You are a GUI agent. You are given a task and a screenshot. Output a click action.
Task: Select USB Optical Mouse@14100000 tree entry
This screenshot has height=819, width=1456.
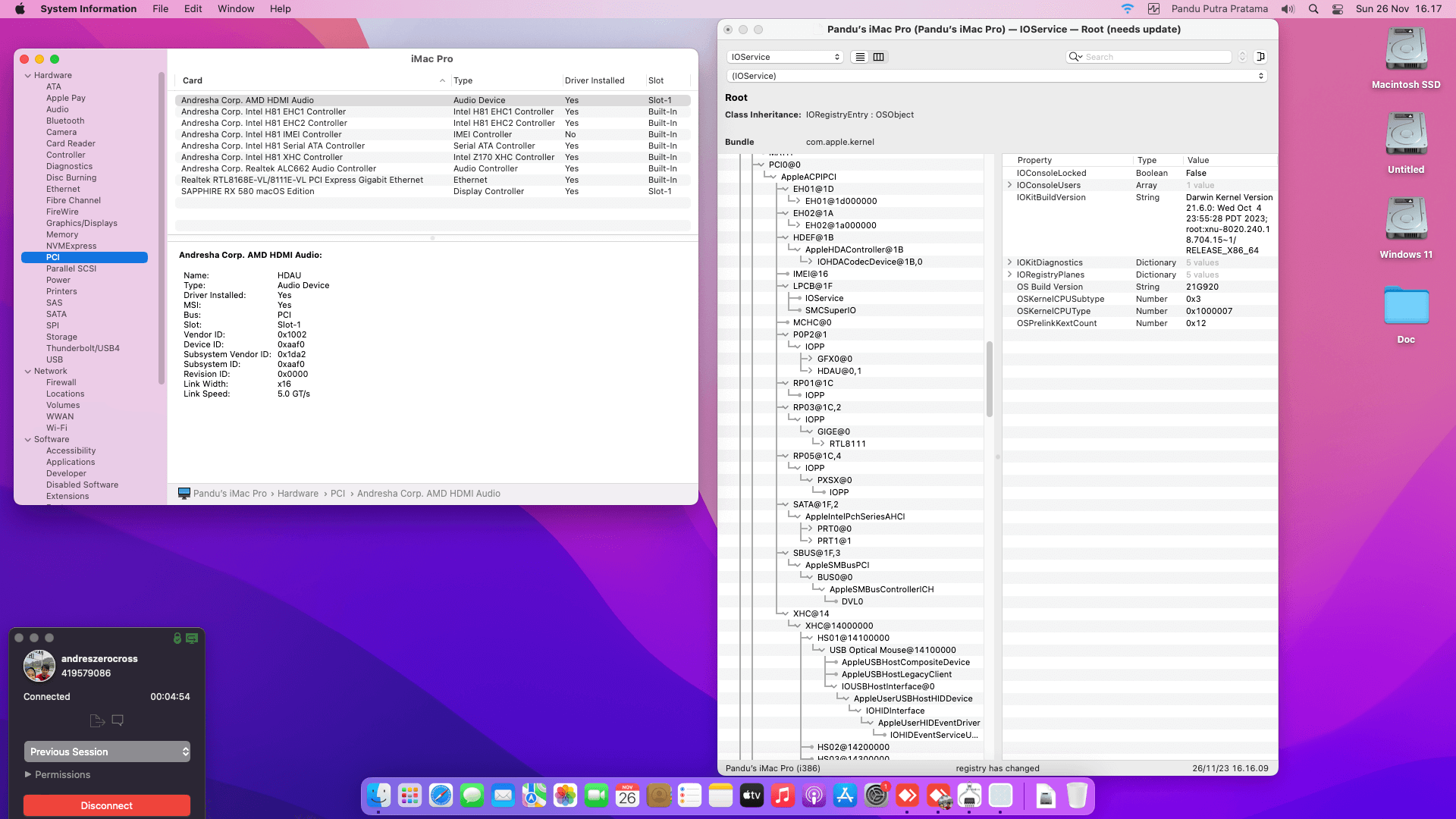893,650
